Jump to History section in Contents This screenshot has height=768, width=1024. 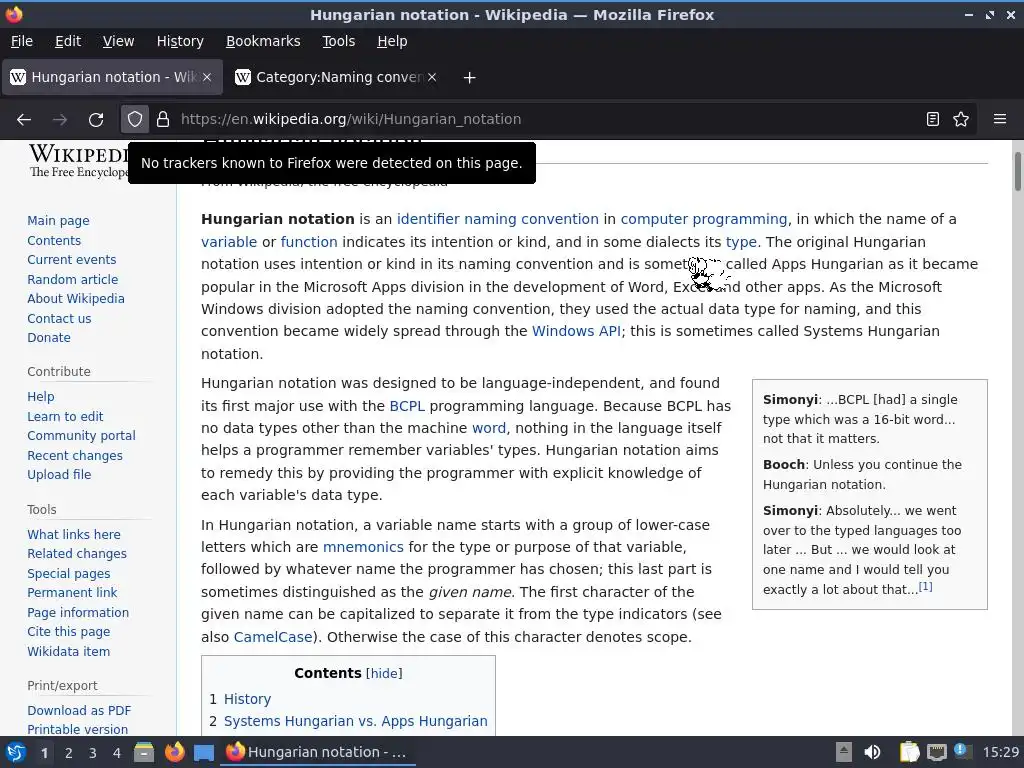247,699
